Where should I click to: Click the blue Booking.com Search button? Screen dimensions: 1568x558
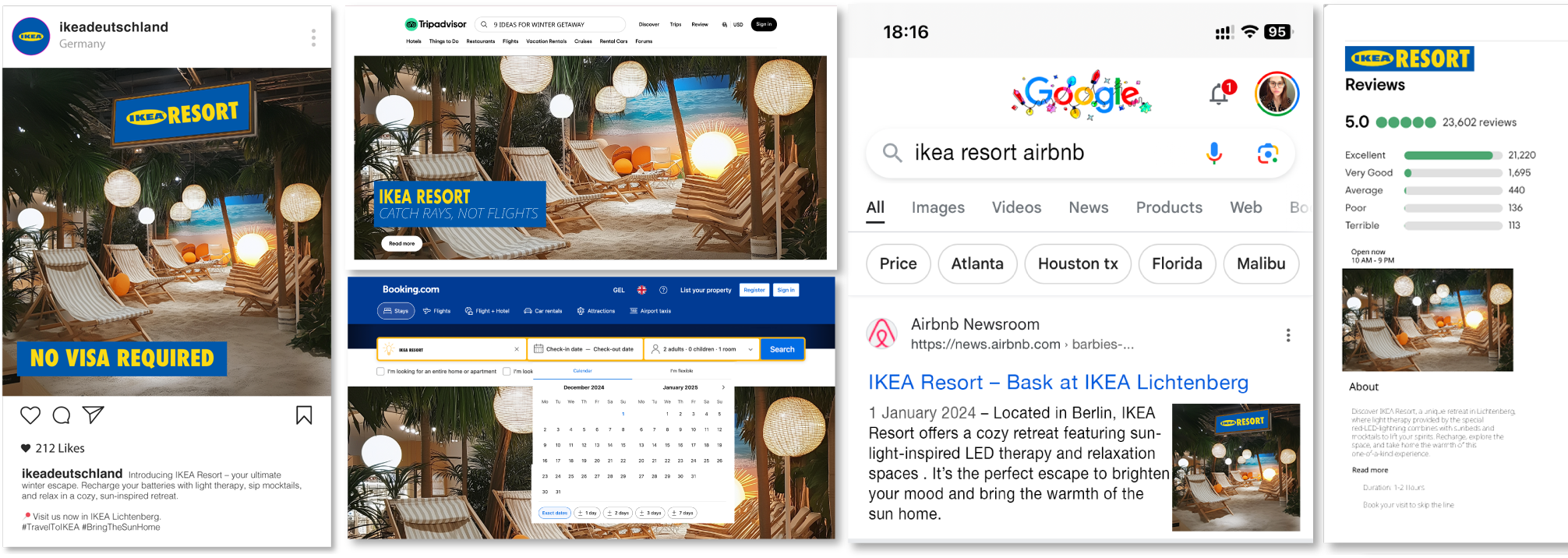[x=782, y=349]
